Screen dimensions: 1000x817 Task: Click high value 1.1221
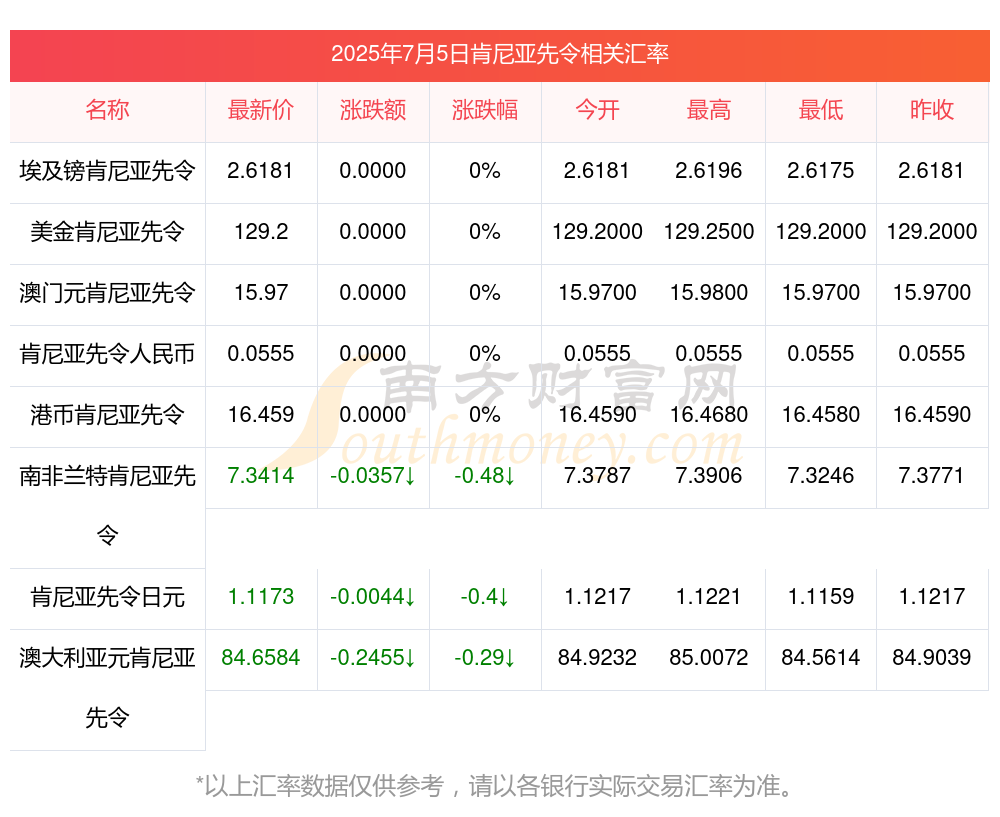[x=709, y=597]
